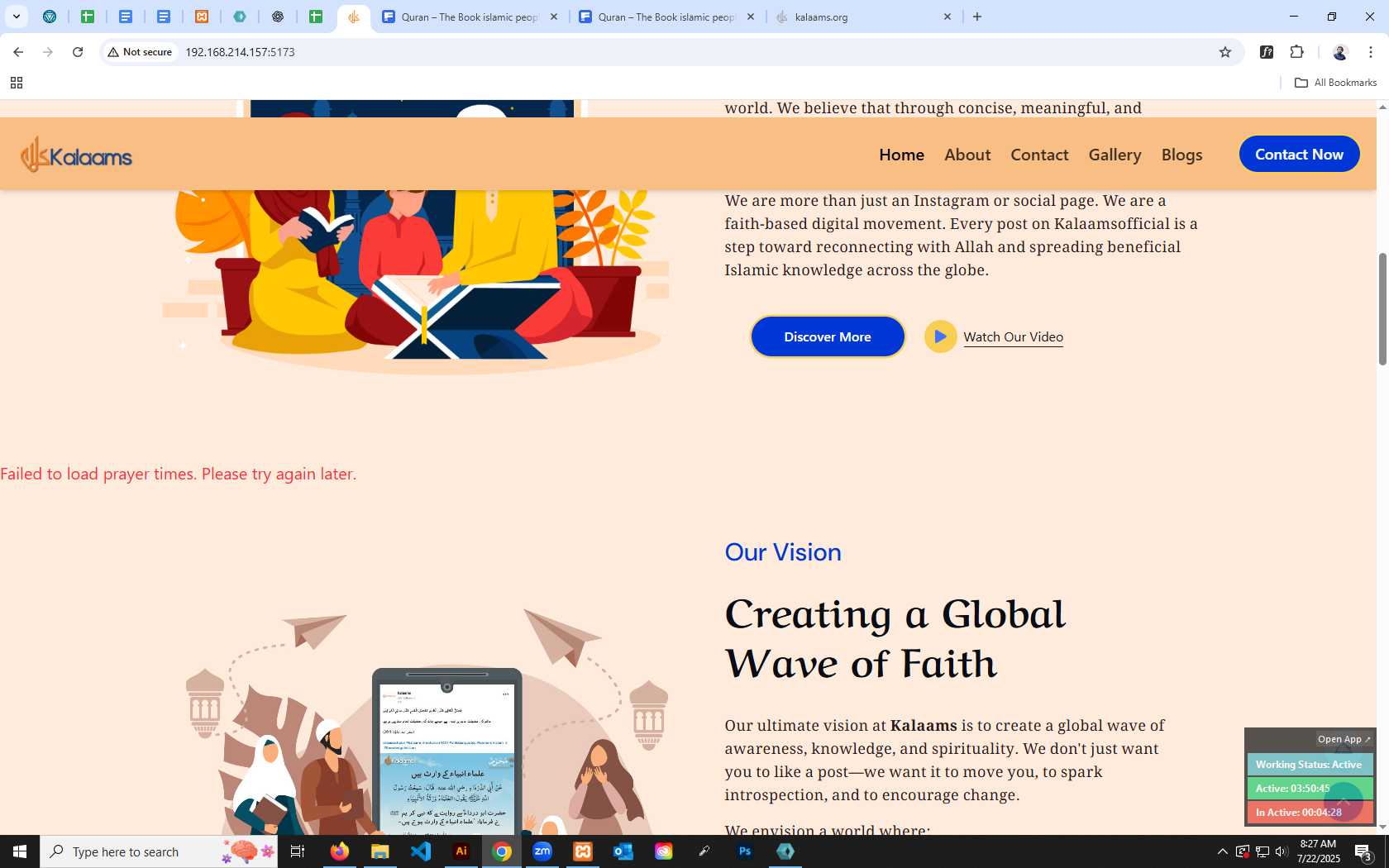Open Visual Studio Code from taskbar

(421, 851)
